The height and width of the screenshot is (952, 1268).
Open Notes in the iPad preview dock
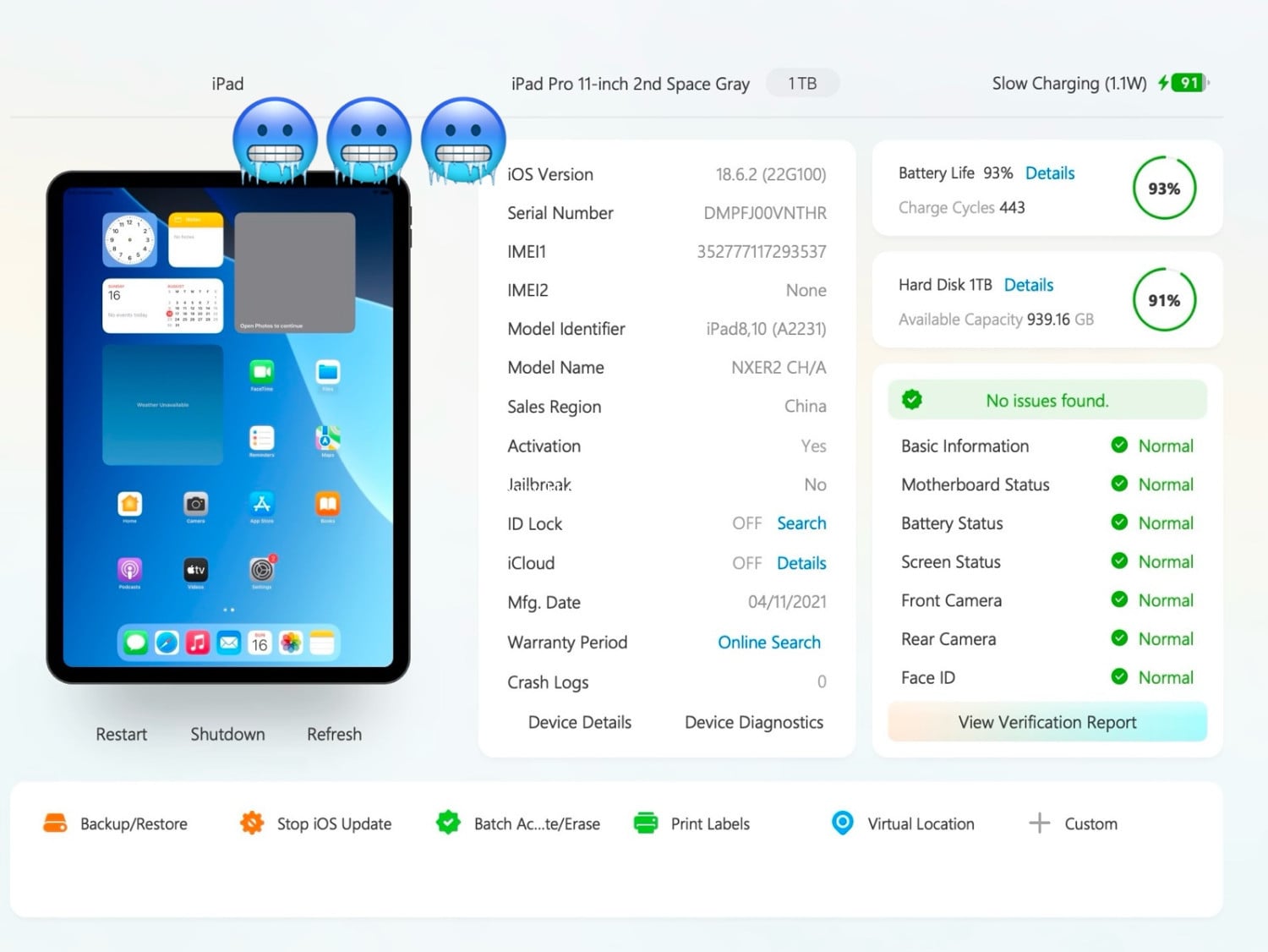[322, 643]
